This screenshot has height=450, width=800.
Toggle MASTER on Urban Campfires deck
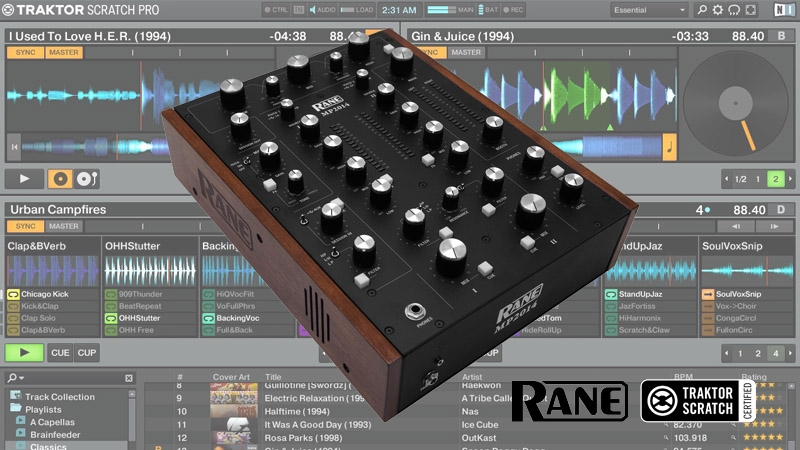pyautogui.click(x=64, y=226)
